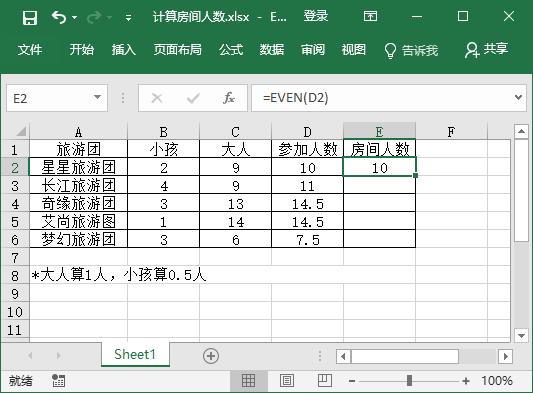Click cell with value 7.5
Viewport: 533px width, 393px height.
tap(307, 239)
